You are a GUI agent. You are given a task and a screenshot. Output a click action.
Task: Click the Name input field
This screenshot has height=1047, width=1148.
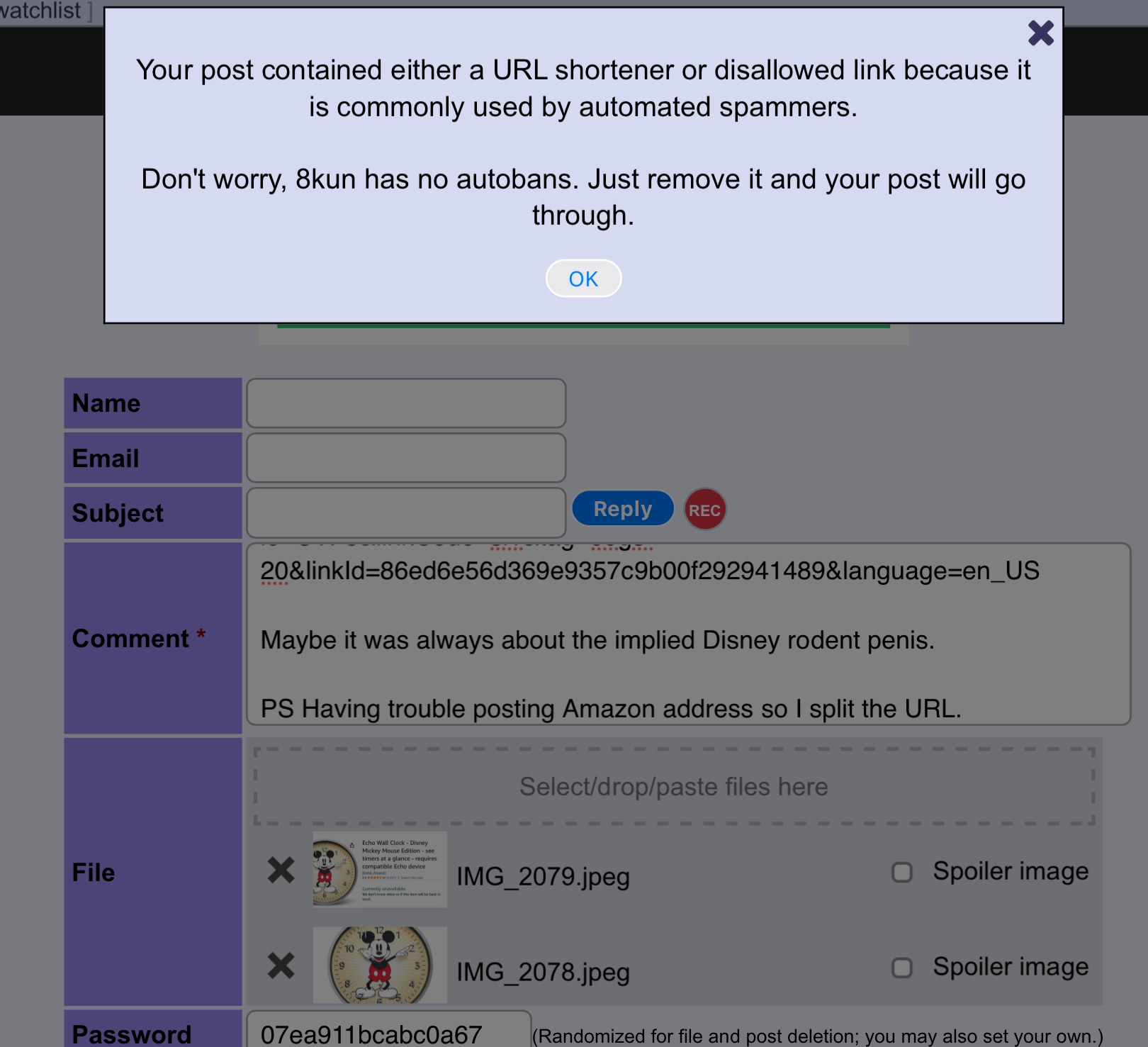click(x=406, y=403)
